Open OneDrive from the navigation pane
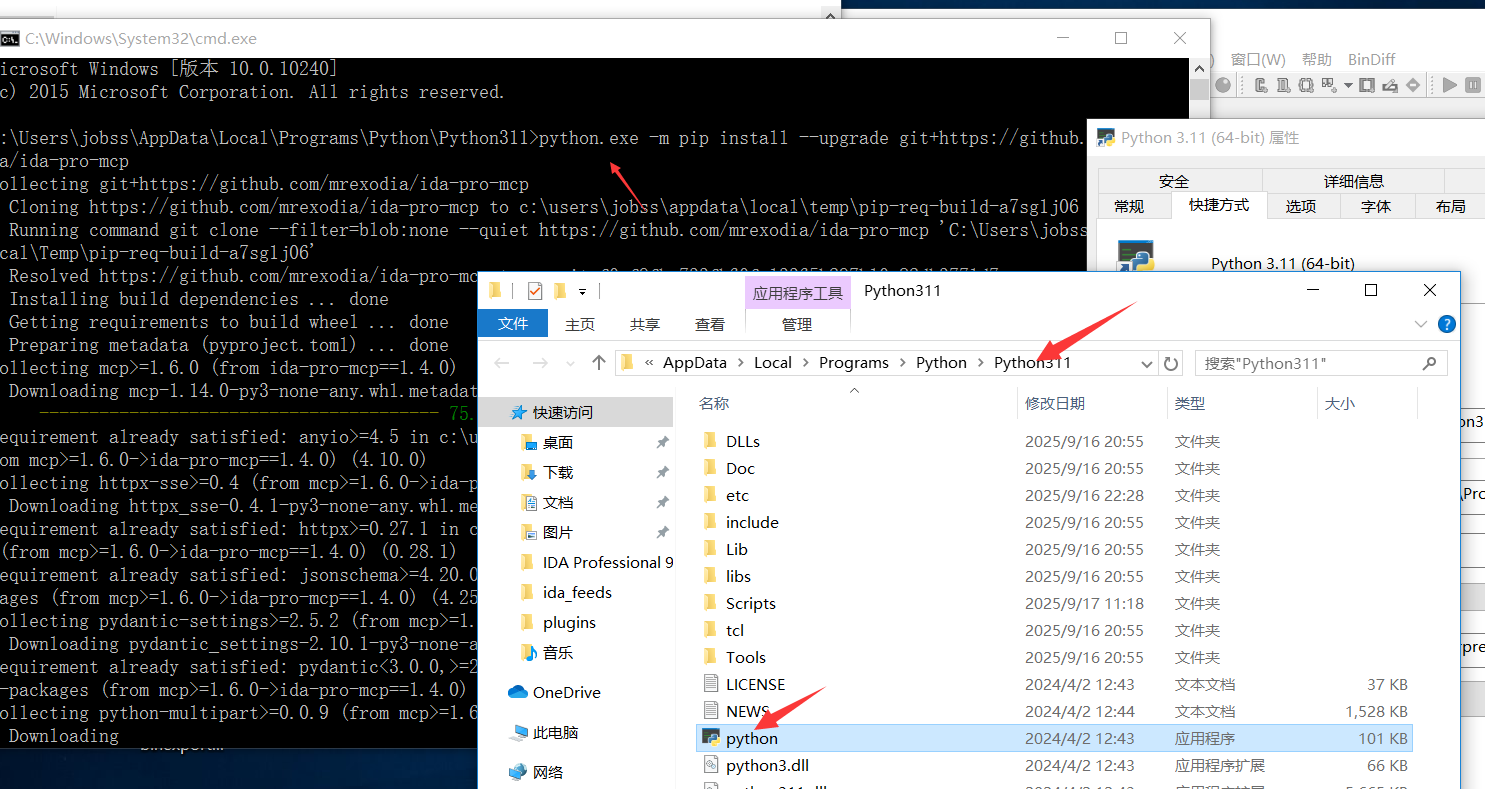 pos(566,692)
